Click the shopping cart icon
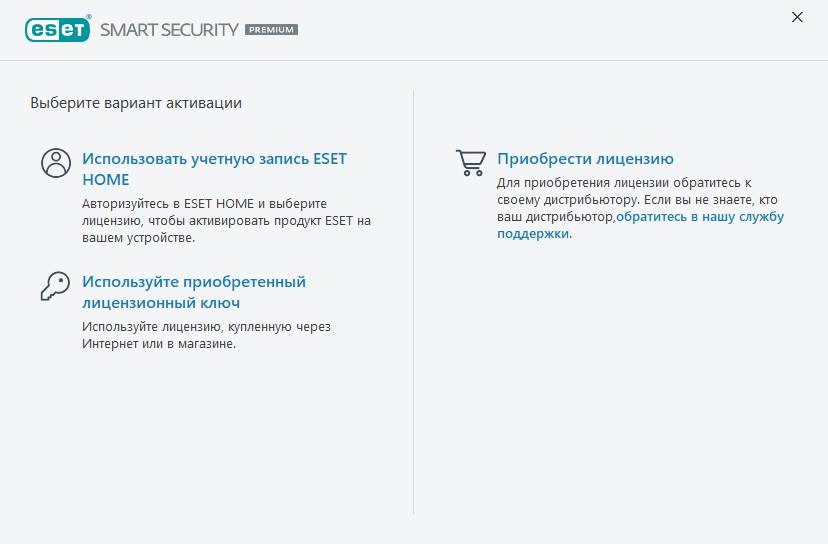828x544 pixels. click(x=470, y=163)
